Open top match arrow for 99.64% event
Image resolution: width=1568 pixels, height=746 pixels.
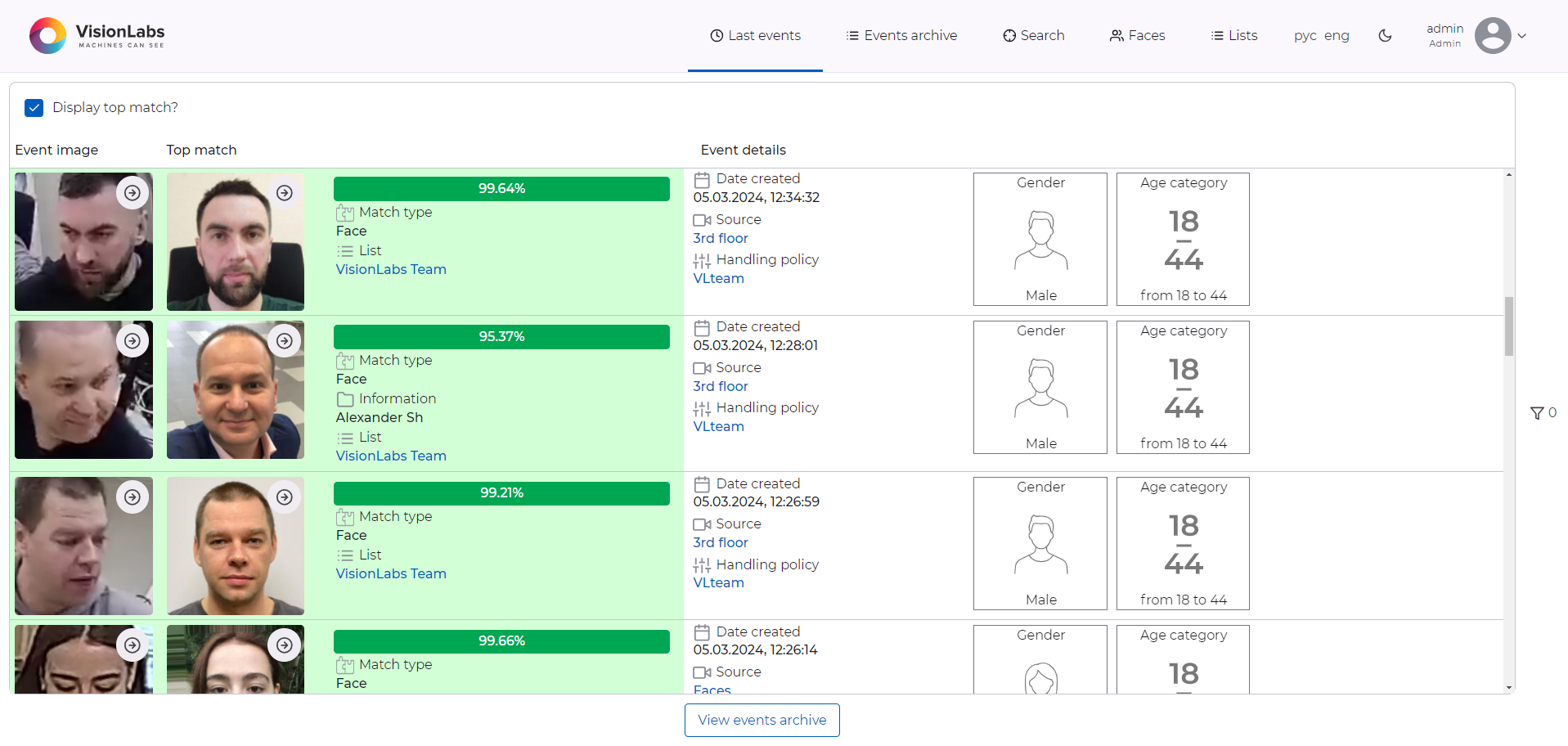pyautogui.click(x=285, y=193)
